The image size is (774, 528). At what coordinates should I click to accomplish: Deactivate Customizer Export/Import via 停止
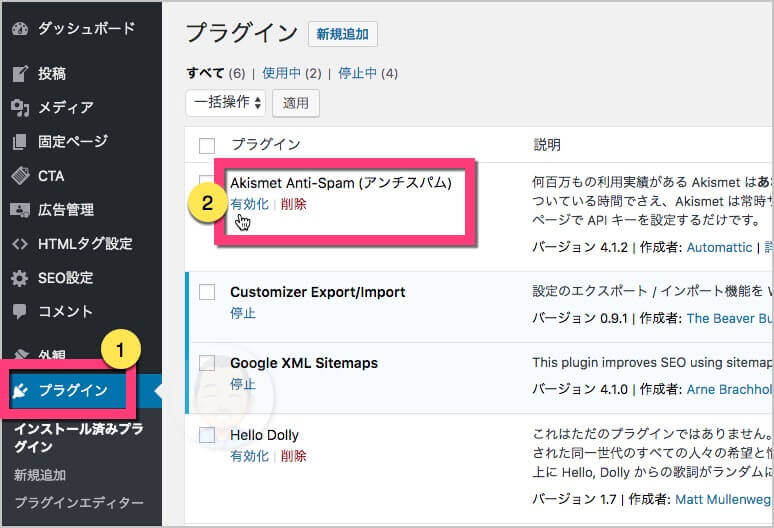pos(243,313)
